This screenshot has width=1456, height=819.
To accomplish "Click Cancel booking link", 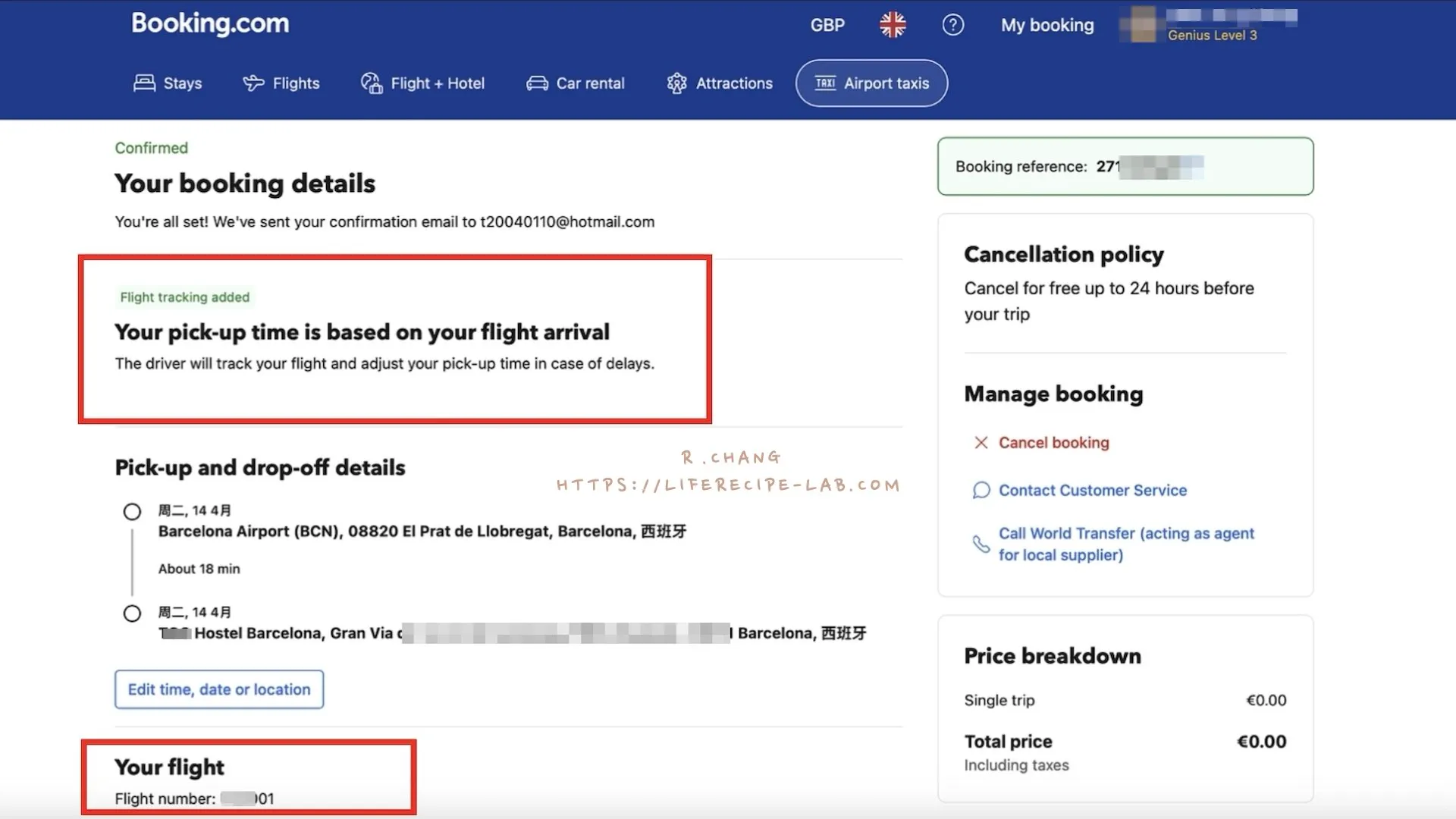I will pyautogui.click(x=1053, y=443).
